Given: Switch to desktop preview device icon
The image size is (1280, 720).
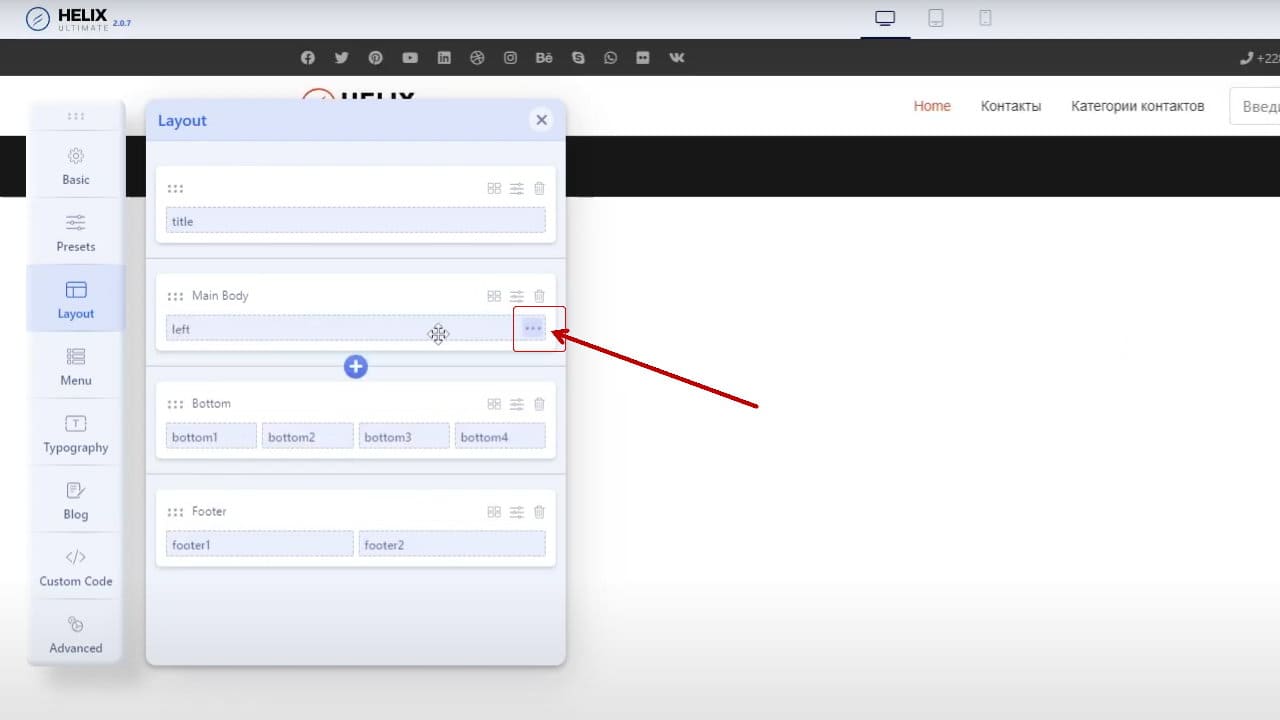Looking at the screenshot, I should 885,18.
